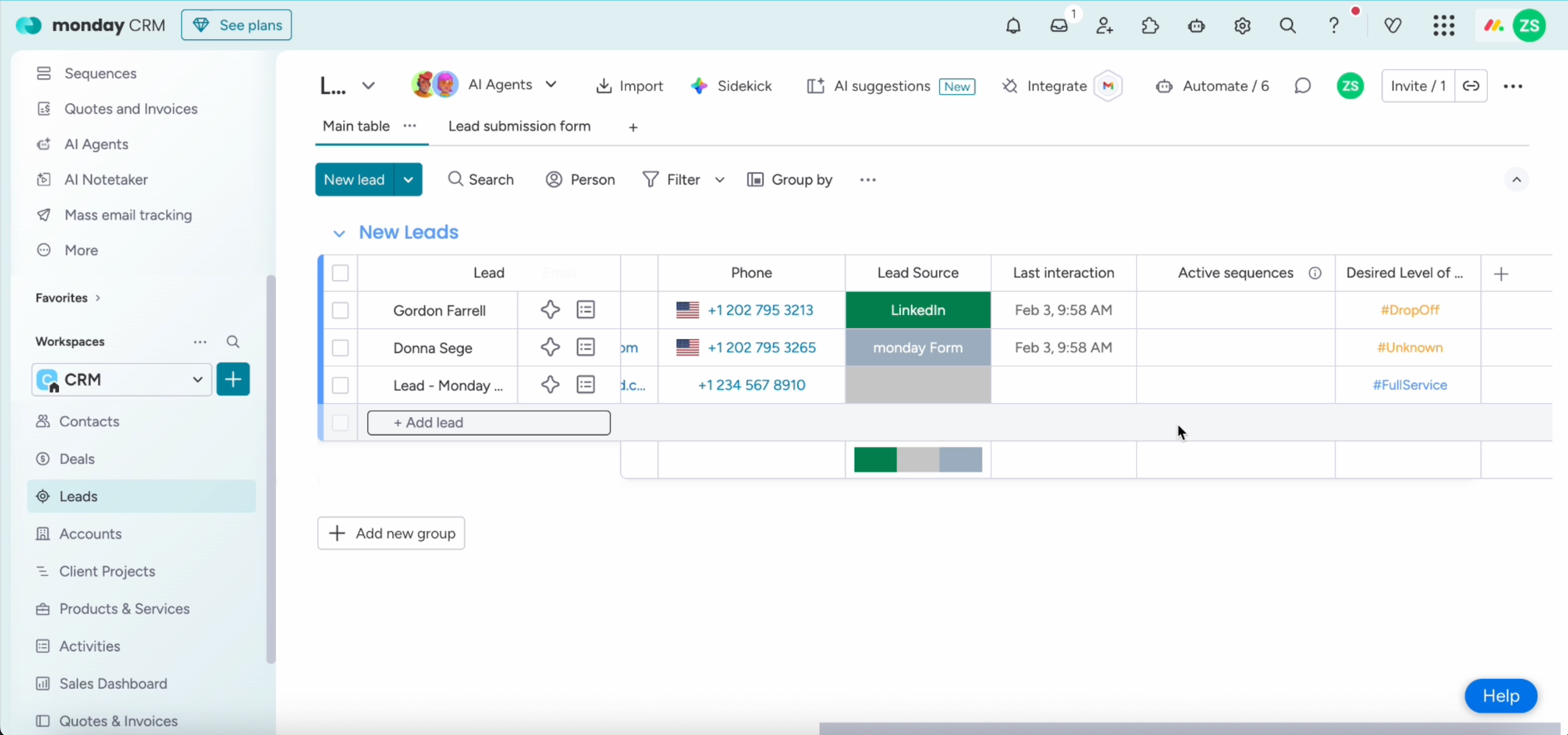The image size is (1568, 735).
Task: Click the AI star icon for Gordon Farrell
Action: [550, 310]
